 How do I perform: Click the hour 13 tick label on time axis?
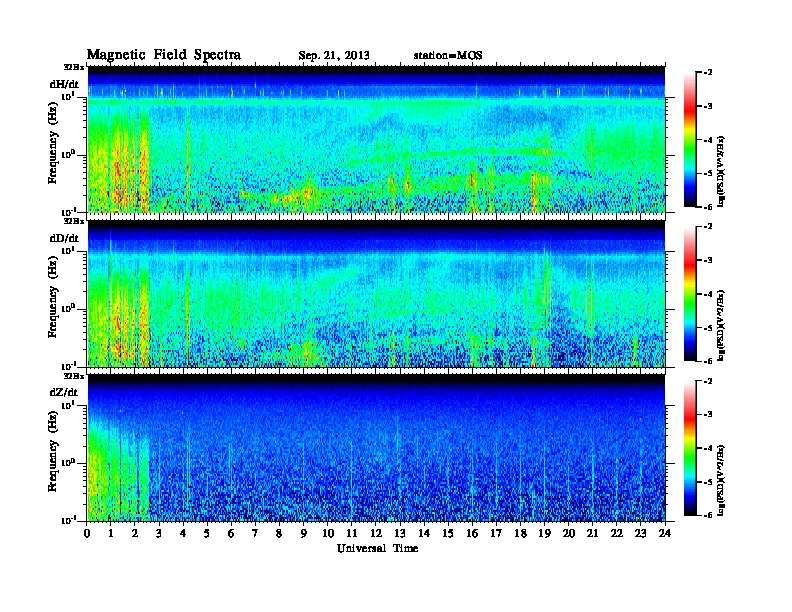point(400,534)
